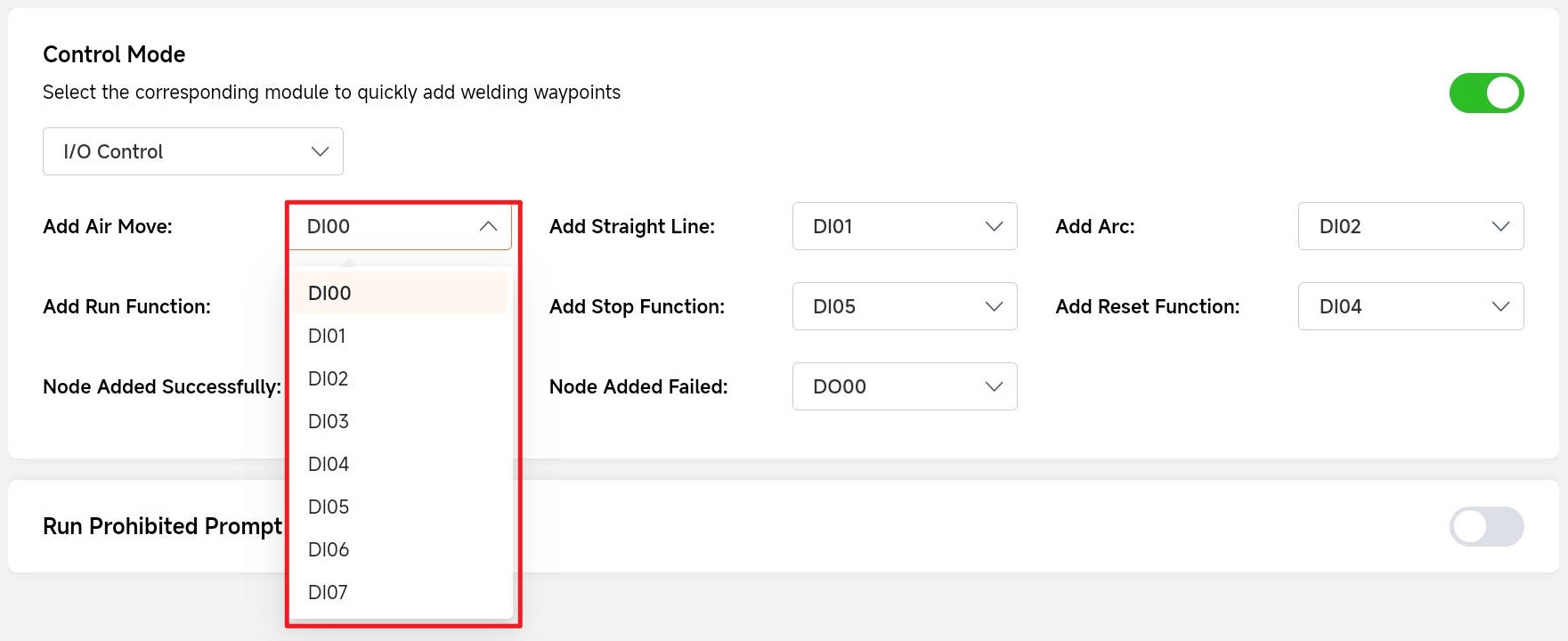Screen dimensions: 1568x641
Task: Open the Add Stop Function dropdown
Action: pos(904,306)
